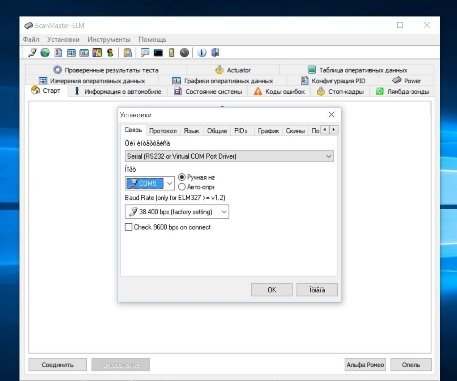Open the Actuator tab
The width and height of the screenshot is (457, 381).
[x=233, y=70]
